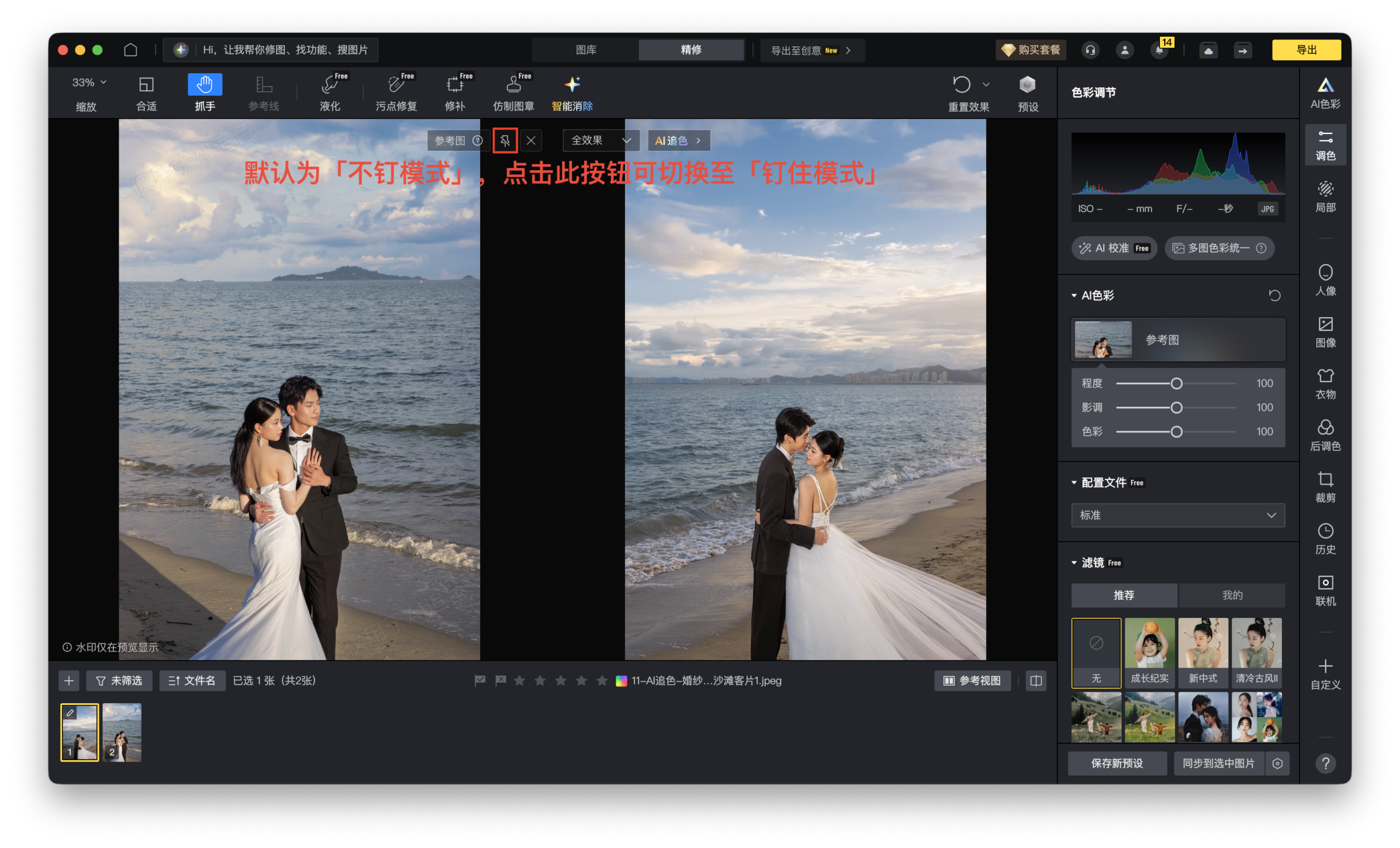Open the 液化 (Liquify) tool
Viewport: 1400px width, 848px height.
tap(330, 91)
